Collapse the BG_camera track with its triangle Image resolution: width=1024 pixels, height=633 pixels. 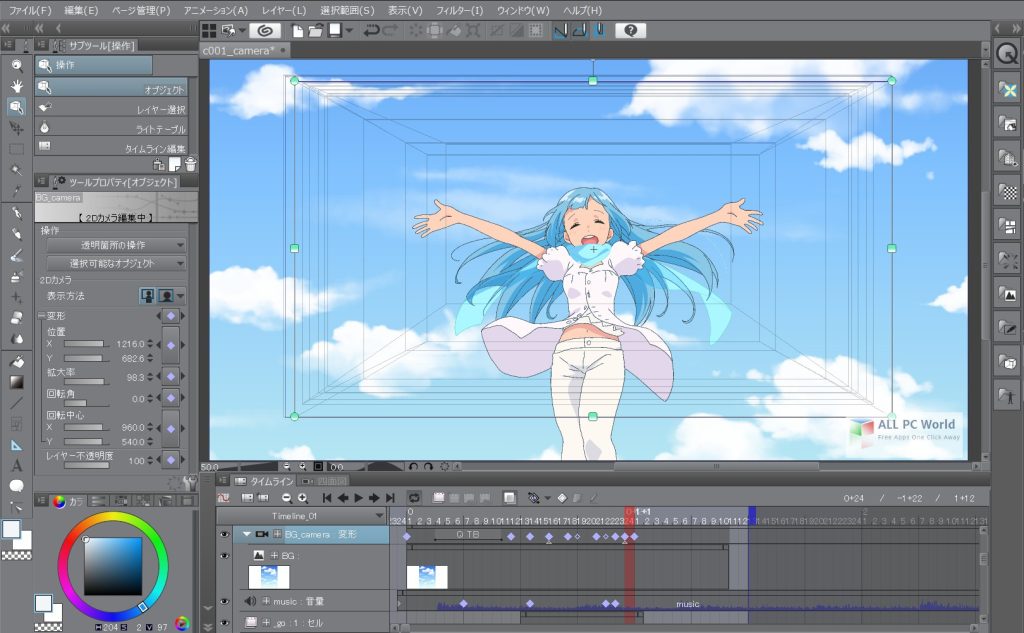click(247, 534)
